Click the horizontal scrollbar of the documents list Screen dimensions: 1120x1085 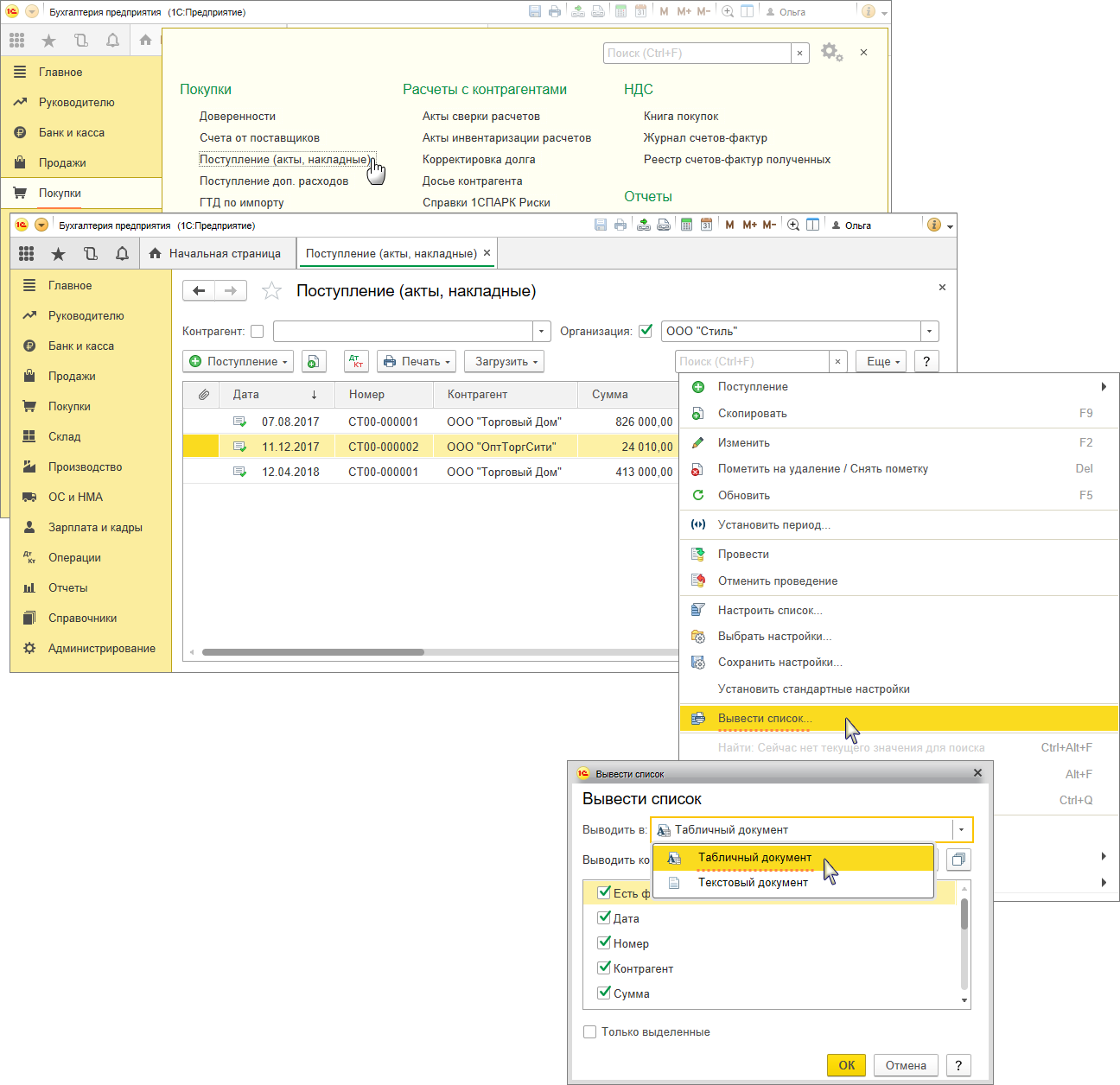click(313, 652)
